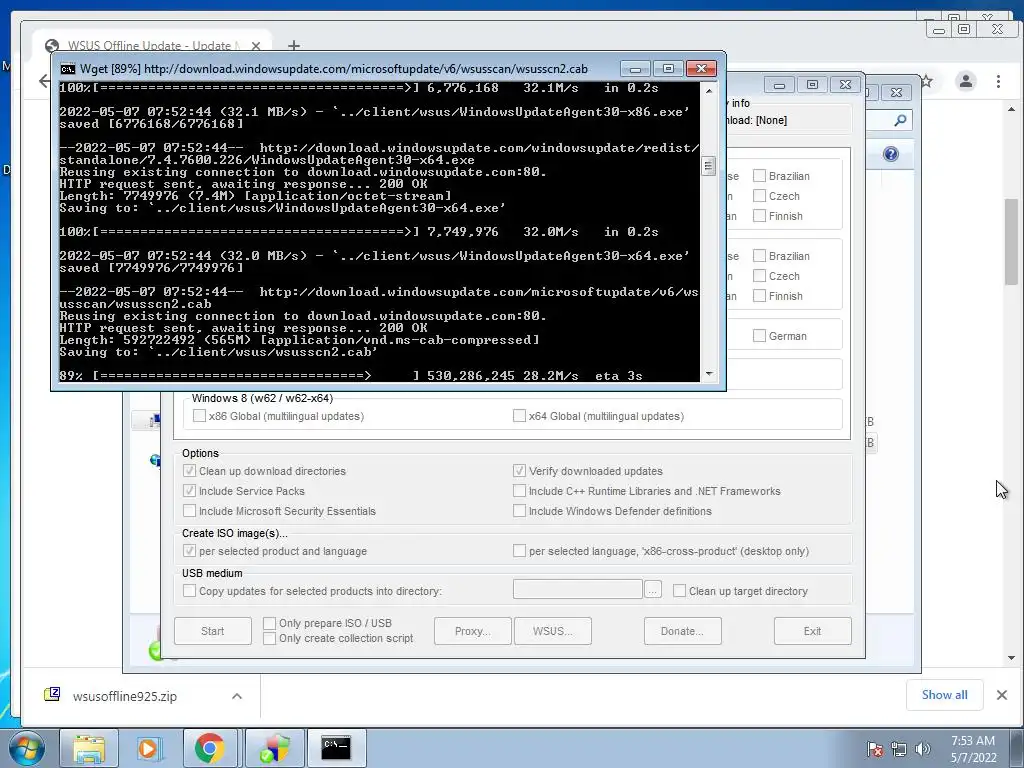Click Wget console scroll down arrow
This screenshot has width=1024, height=768.
pos(709,374)
